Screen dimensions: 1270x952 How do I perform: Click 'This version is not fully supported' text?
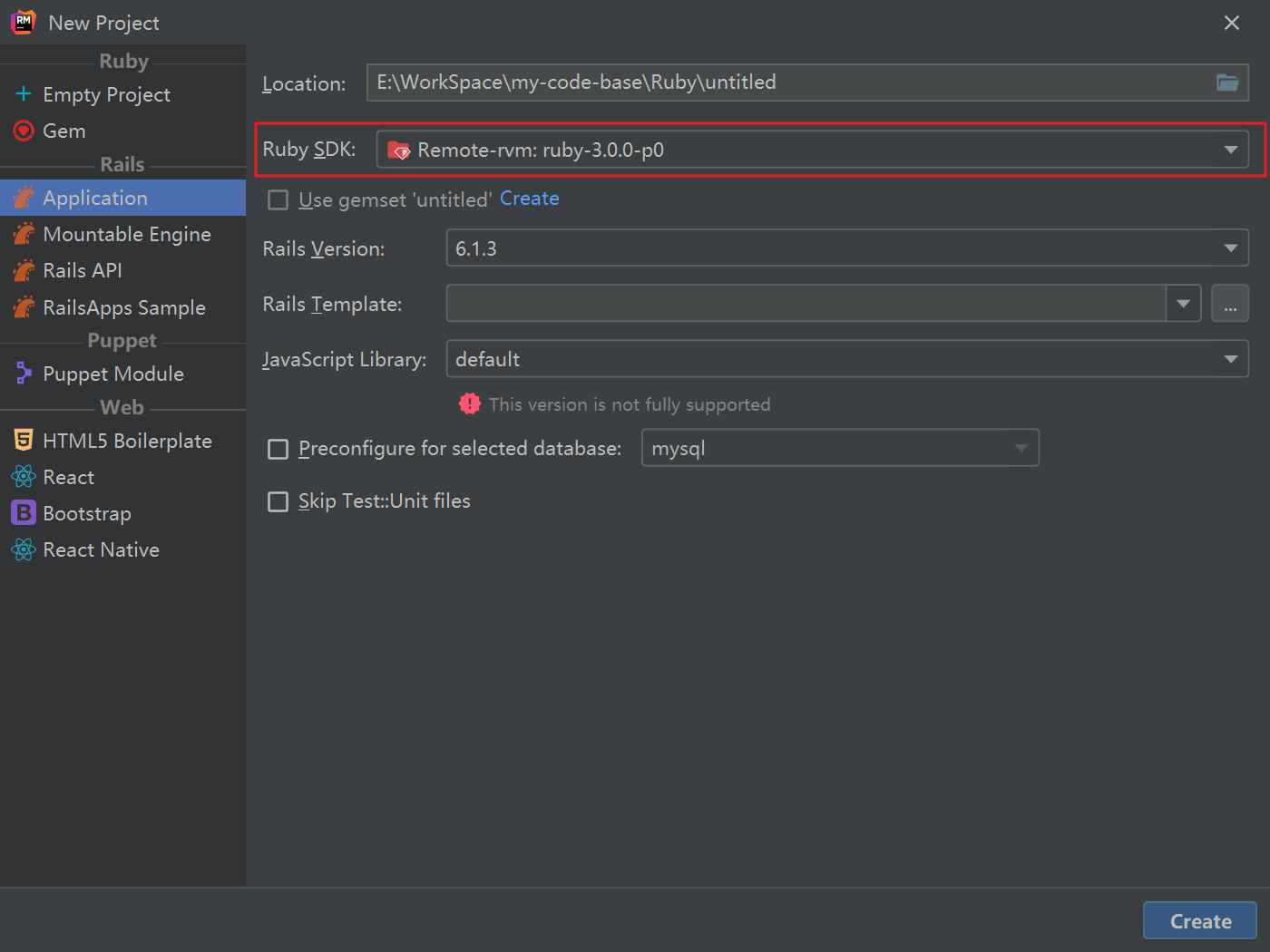tap(630, 404)
